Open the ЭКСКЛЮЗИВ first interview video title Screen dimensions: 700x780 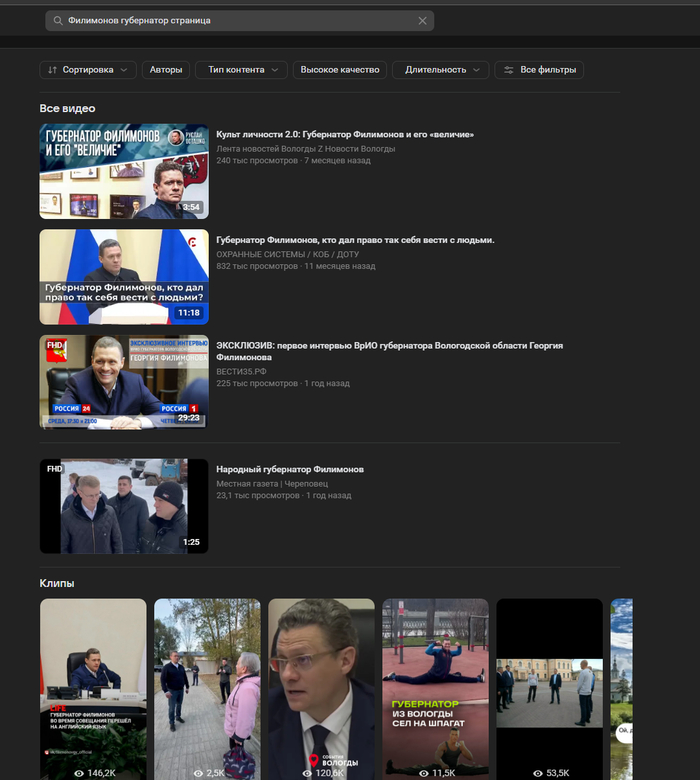click(389, 345)
